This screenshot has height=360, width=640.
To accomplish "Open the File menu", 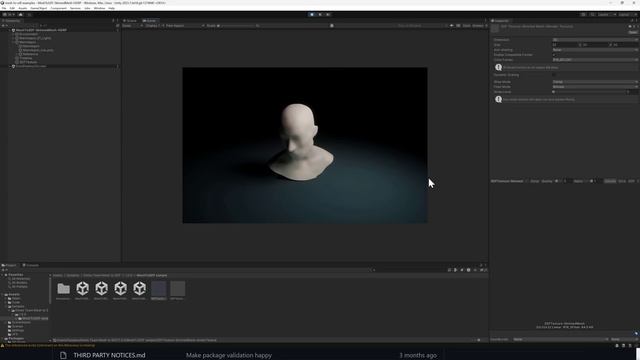I will (4, 8).
